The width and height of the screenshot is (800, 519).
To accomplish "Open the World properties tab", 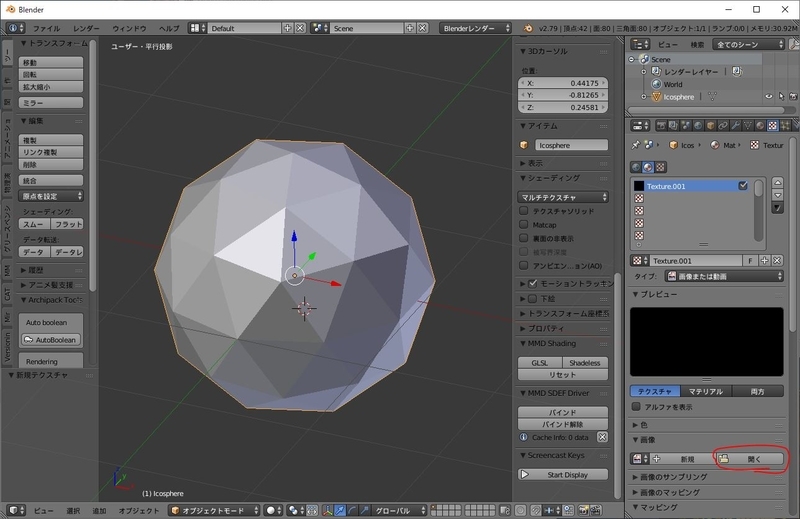I will click(698, 126).
